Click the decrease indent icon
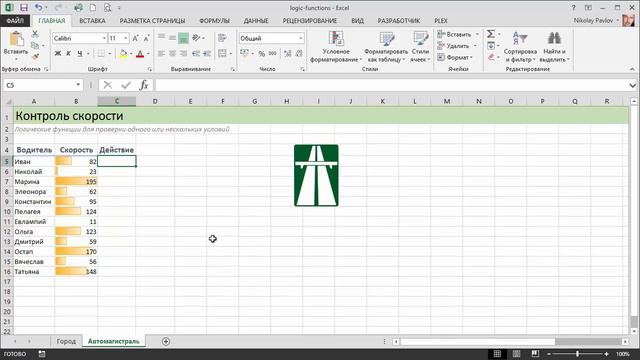640x360 pixels. tap(196, 53)
